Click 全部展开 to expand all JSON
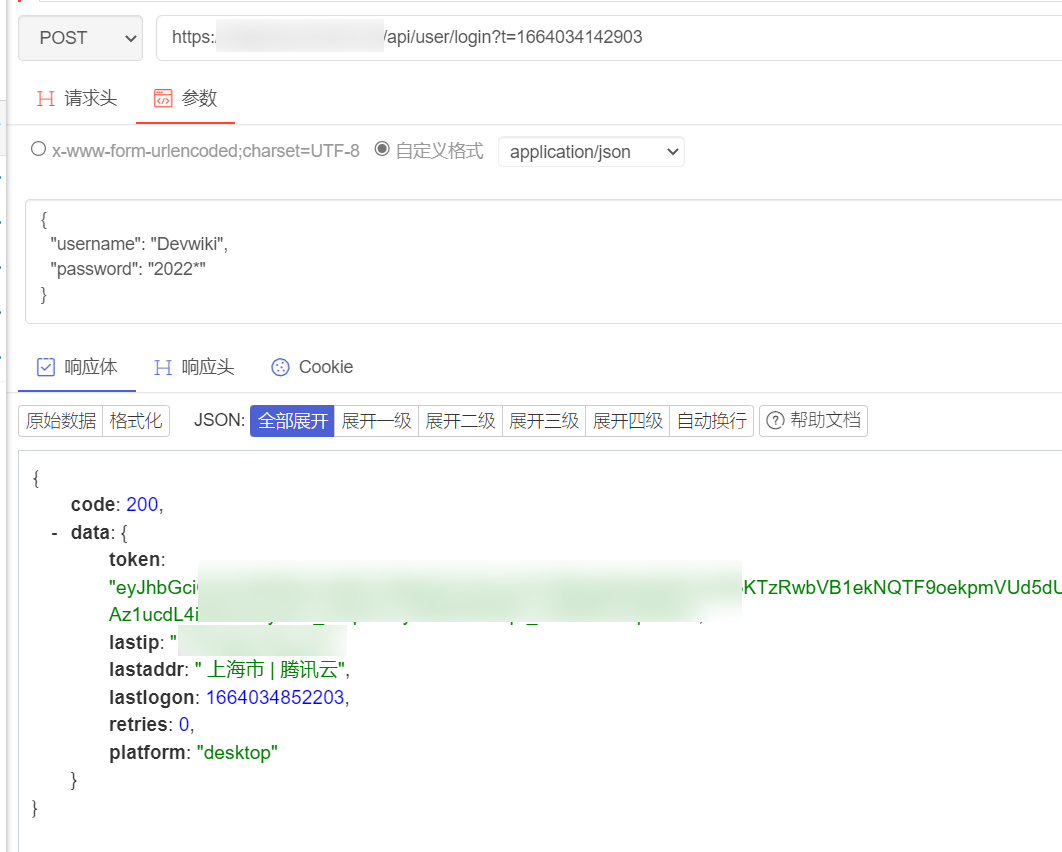Viewport: 1062px width, 852px height. (x=291, y=420)
